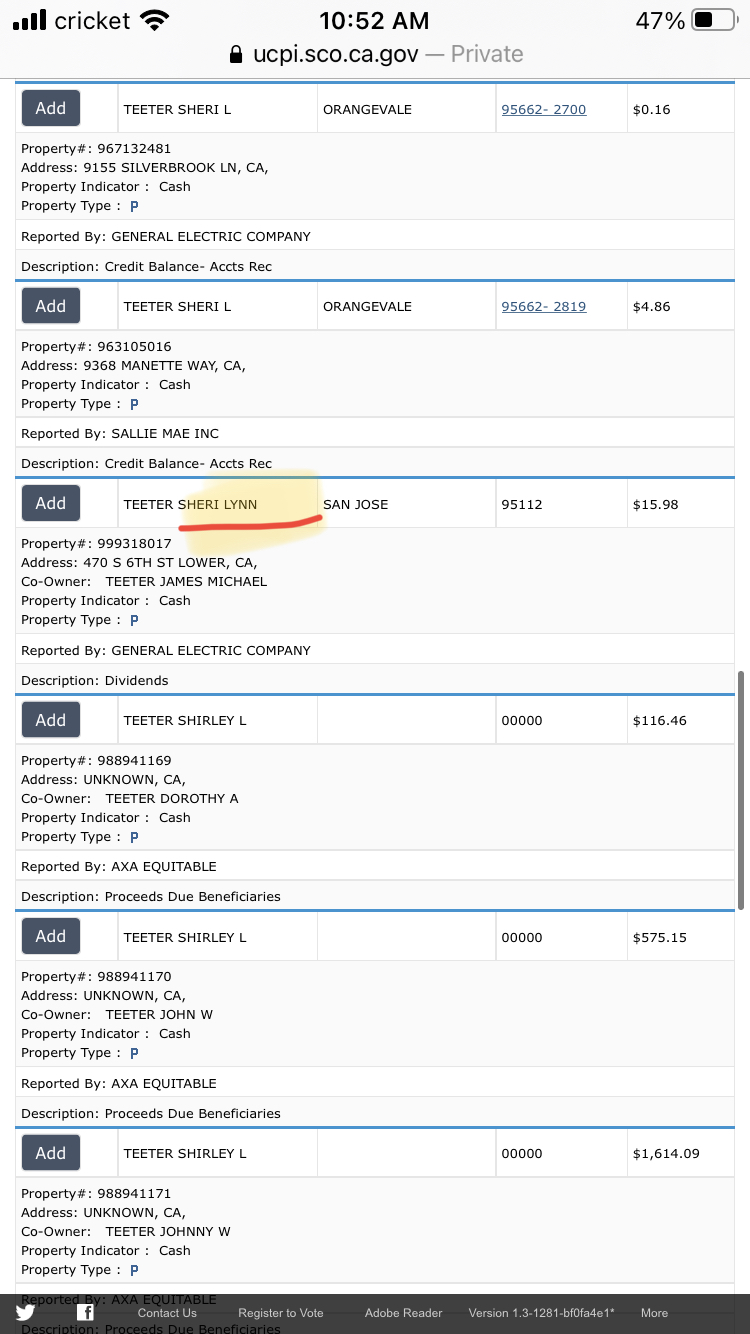Select the version number text in footer
The image size is (750, 1334).
(x=541, y=1313)
